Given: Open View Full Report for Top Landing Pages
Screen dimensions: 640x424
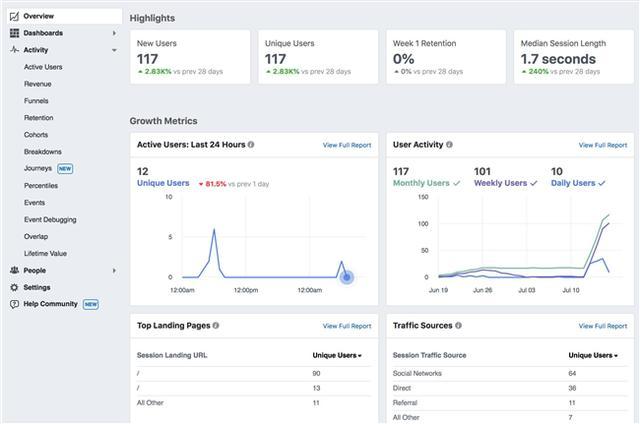Looking at the screenshot, I should [x=346, y=326].
